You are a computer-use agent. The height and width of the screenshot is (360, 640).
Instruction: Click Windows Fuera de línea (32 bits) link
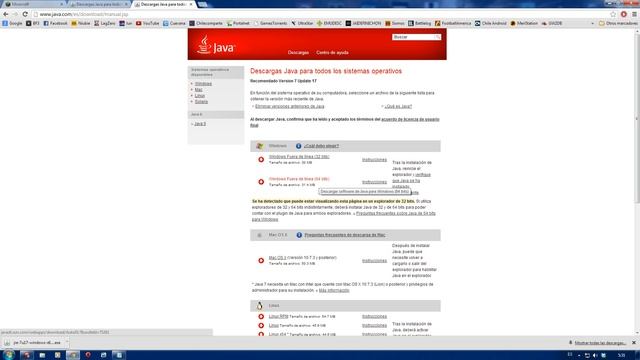coord(299,157)
